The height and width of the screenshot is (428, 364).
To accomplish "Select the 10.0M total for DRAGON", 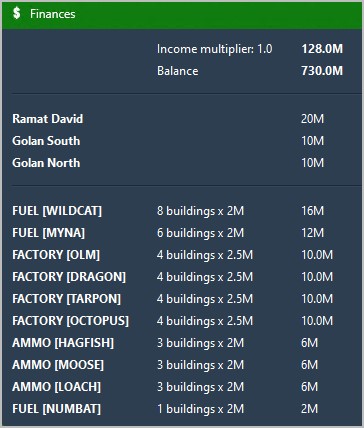I will 317,277.
